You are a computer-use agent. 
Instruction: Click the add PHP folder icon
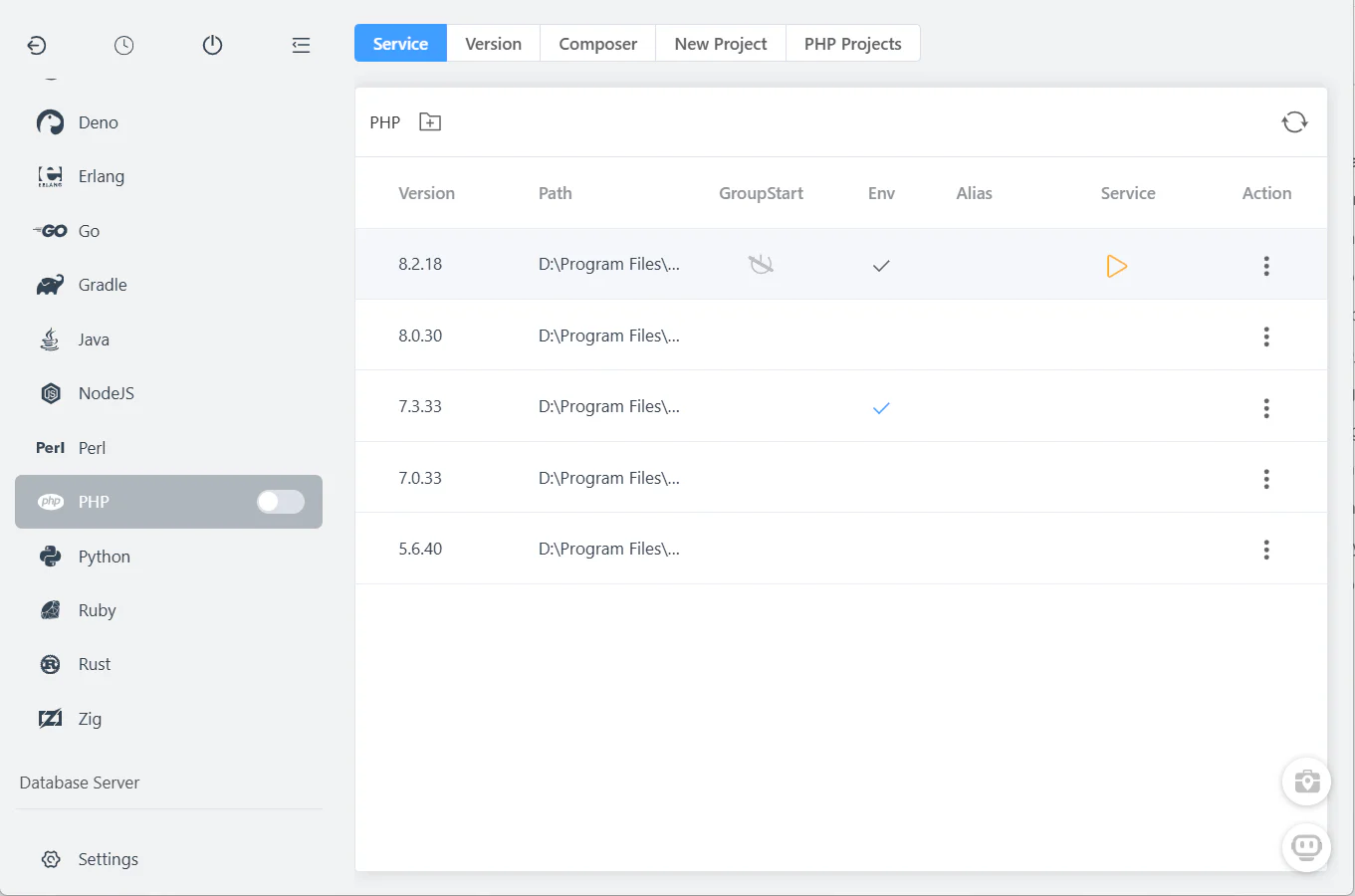pyautogui.click(x=430, y=122)
